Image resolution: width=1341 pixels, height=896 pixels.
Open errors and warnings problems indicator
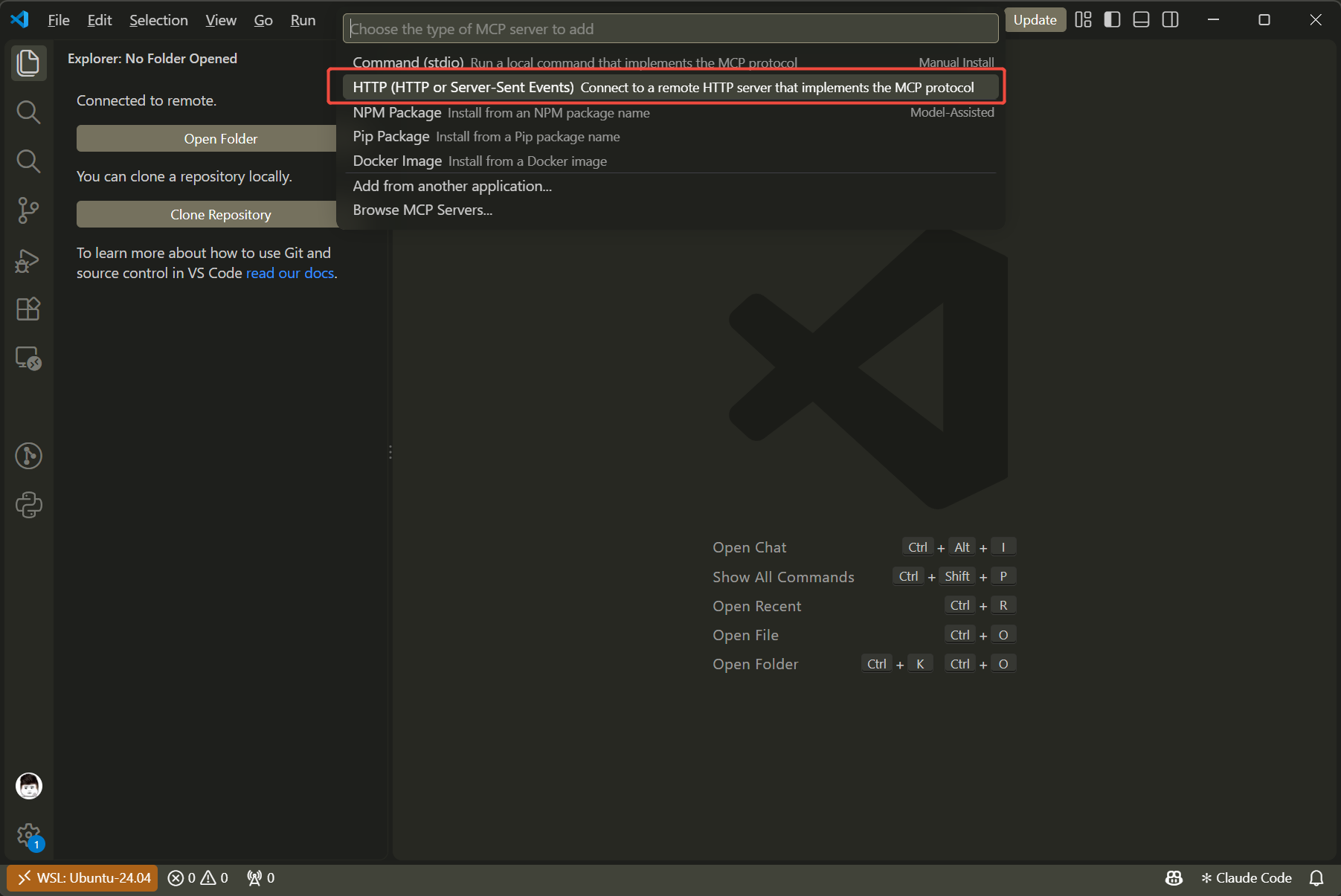pos(198,878)
